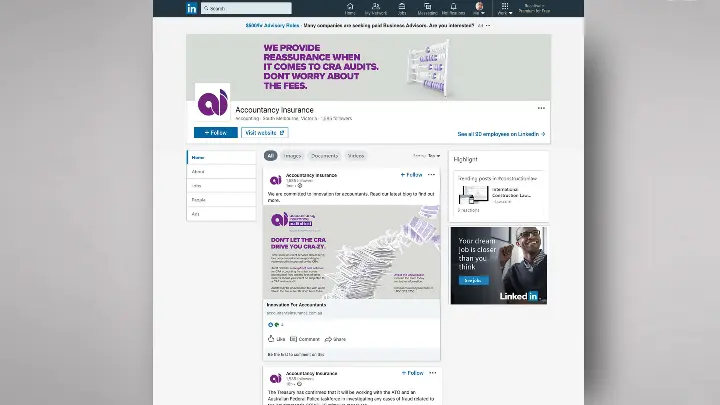The height and width of the screenshot is (405, 720).
Task: Open the Work apps grid dropdown
Action: pyautogui.click(x=505, y=8)
